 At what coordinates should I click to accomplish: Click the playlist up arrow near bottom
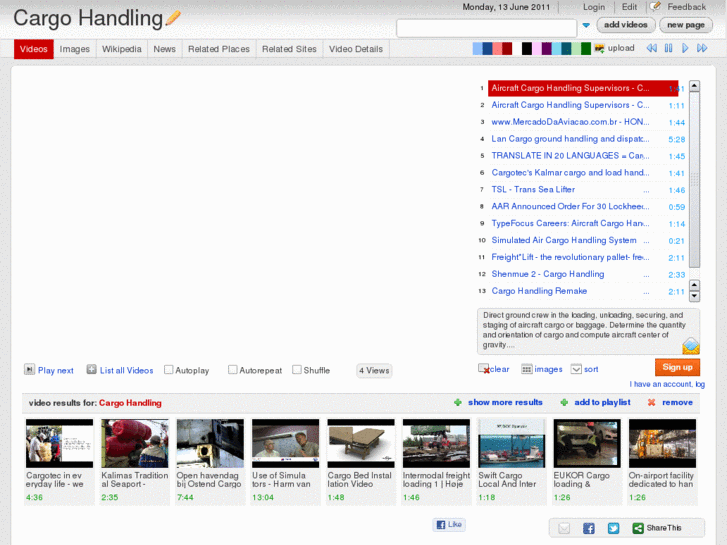[694, 285]
